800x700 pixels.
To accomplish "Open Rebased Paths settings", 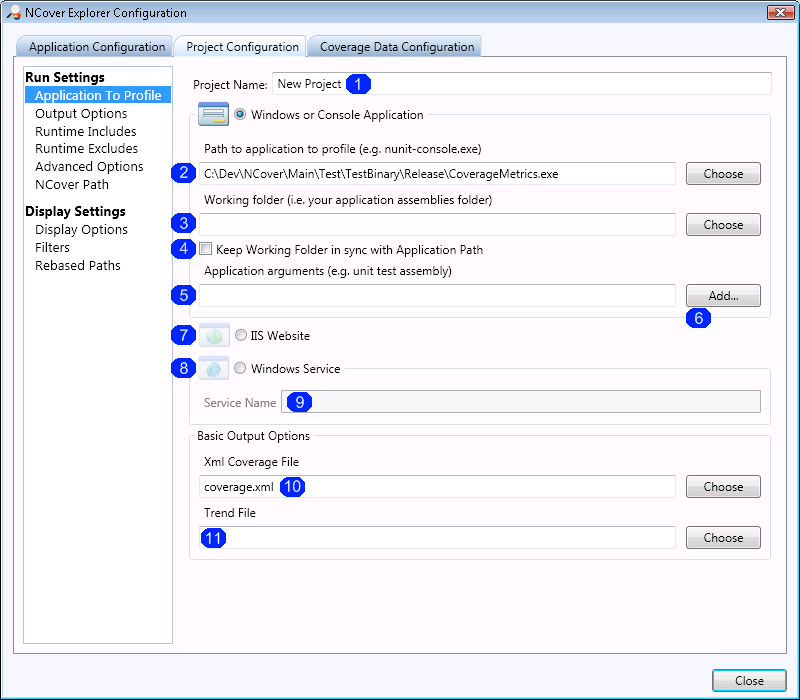I will coord(78,265).
